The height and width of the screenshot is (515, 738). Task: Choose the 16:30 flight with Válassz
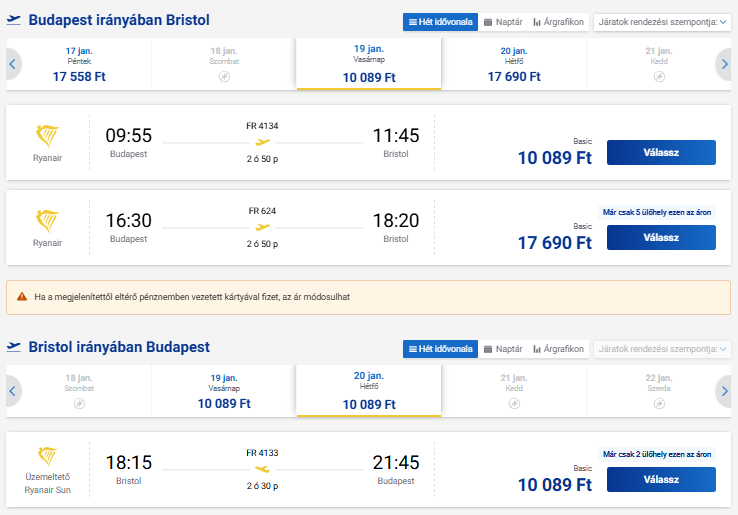pyautogui.click(x=661, y=238)
